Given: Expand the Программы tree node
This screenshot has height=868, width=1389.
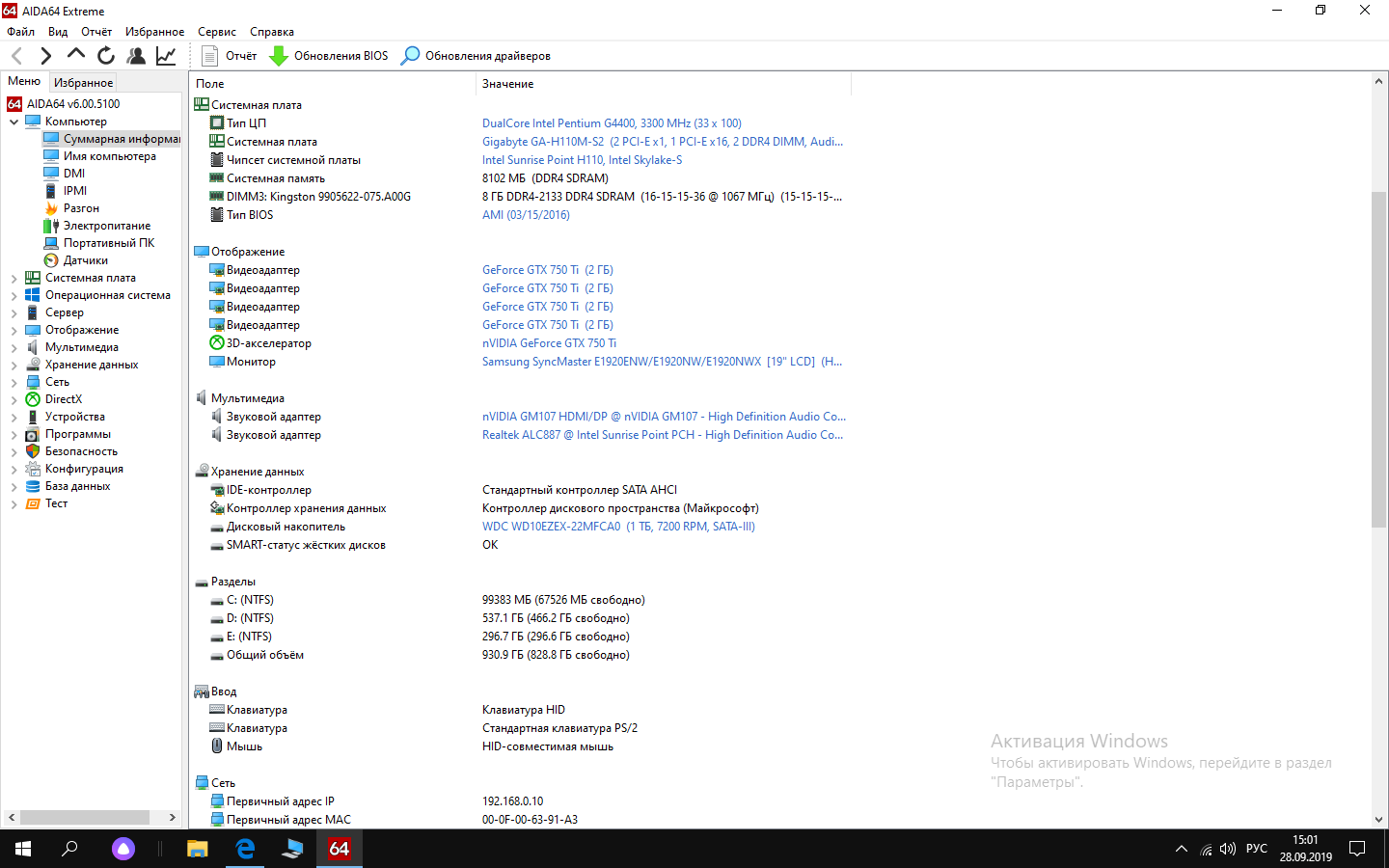Looking at the screenshot, I should coord(14,434).
